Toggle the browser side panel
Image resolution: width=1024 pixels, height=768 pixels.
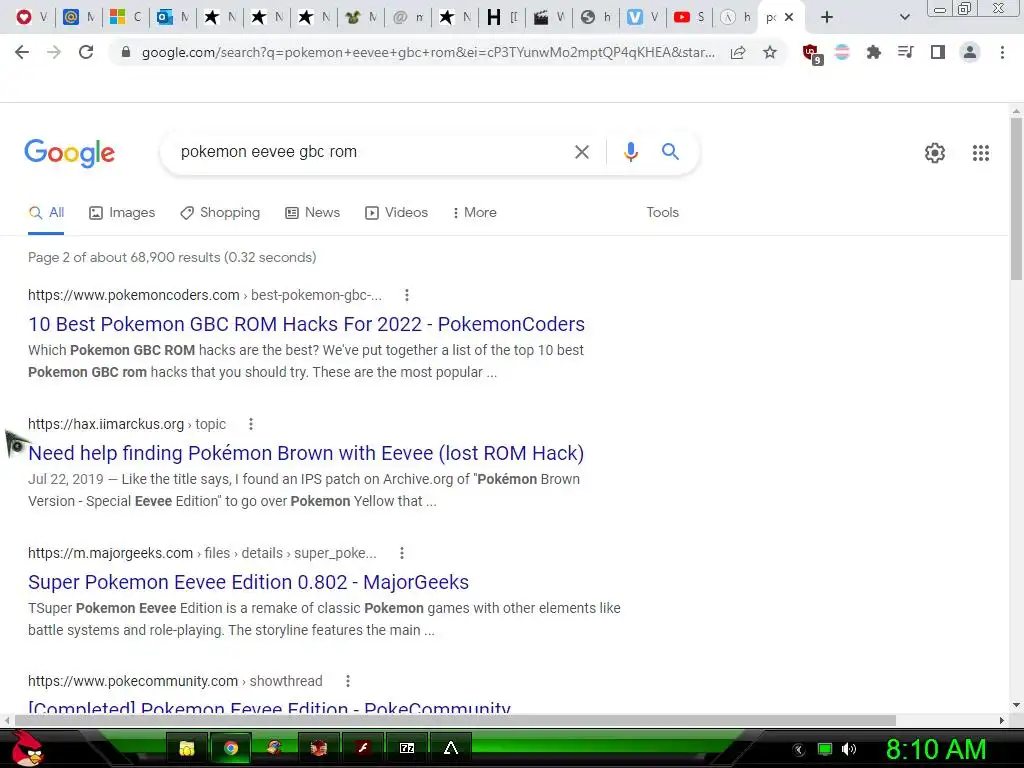pos(938,52)
